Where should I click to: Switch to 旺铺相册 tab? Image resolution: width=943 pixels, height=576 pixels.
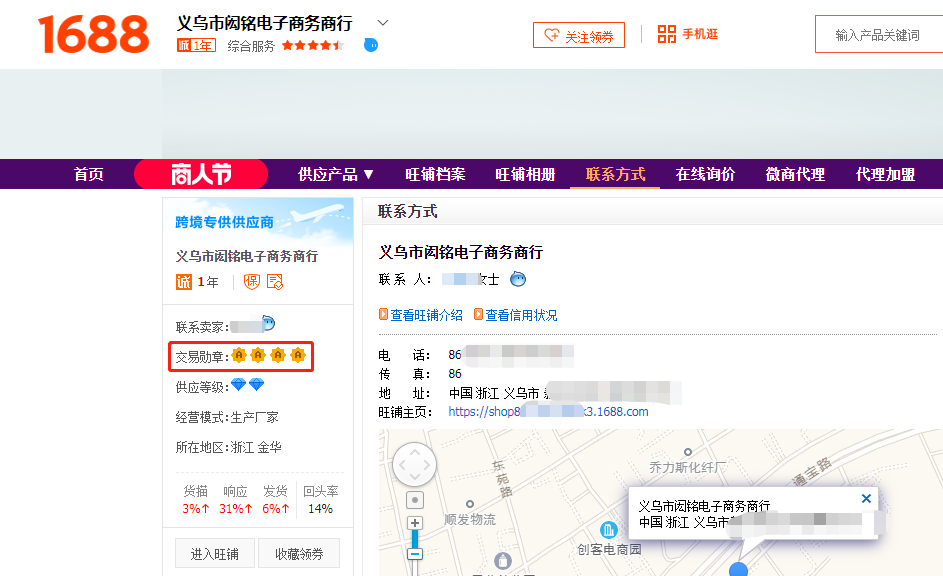tap(525, 174)
